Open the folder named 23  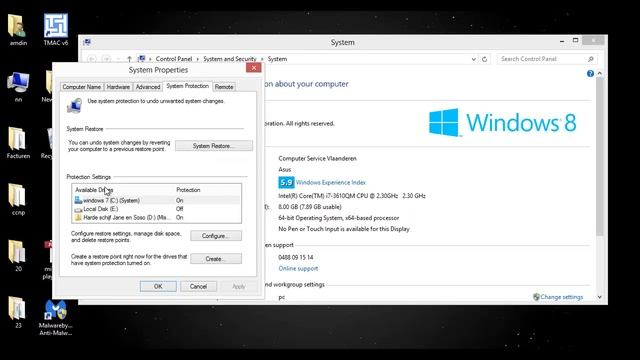[18, 312]
